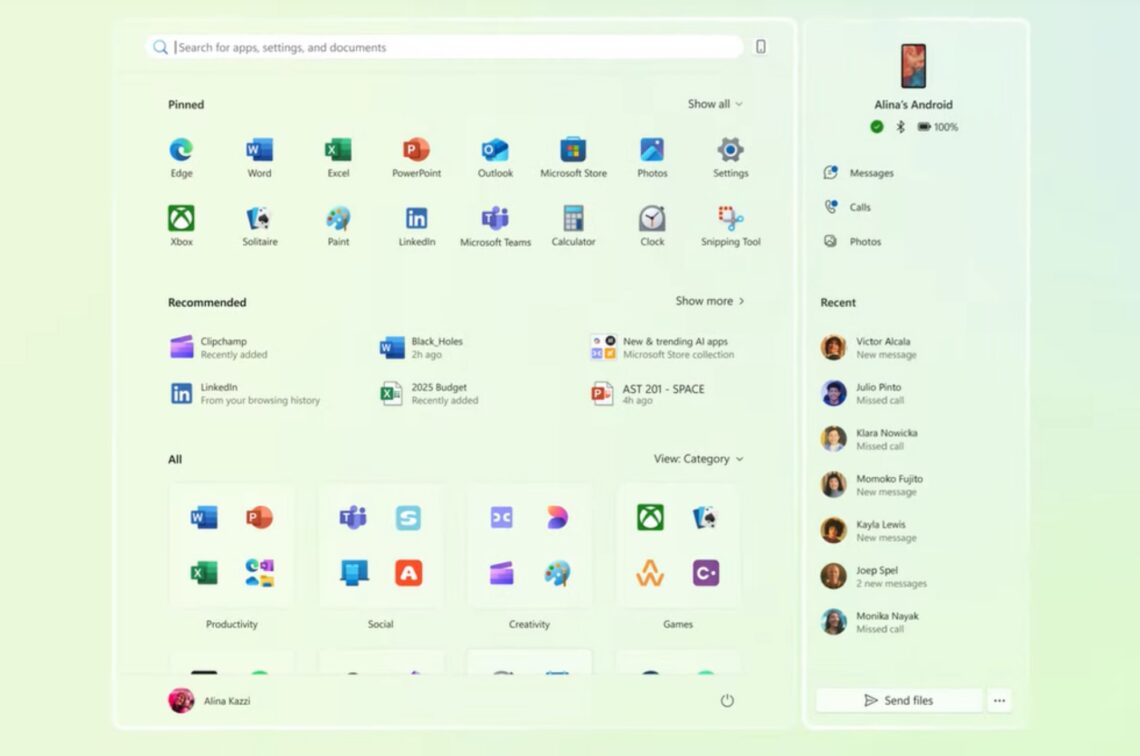
Task: Open Outlook from the pinned grid
Action: pyautogui.click(x=494, y=147)
